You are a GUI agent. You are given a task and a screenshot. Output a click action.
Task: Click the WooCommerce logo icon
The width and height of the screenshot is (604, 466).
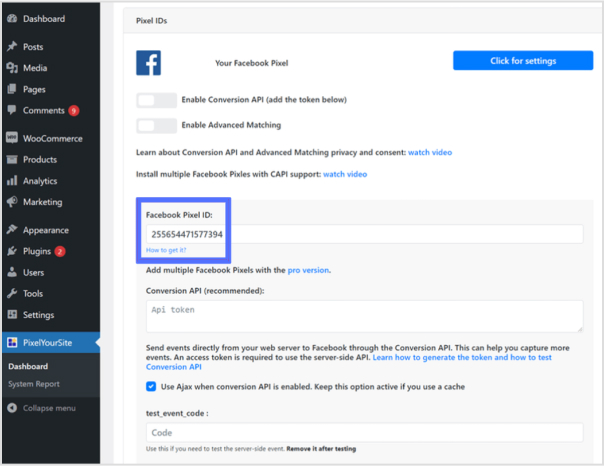[12, 138]
